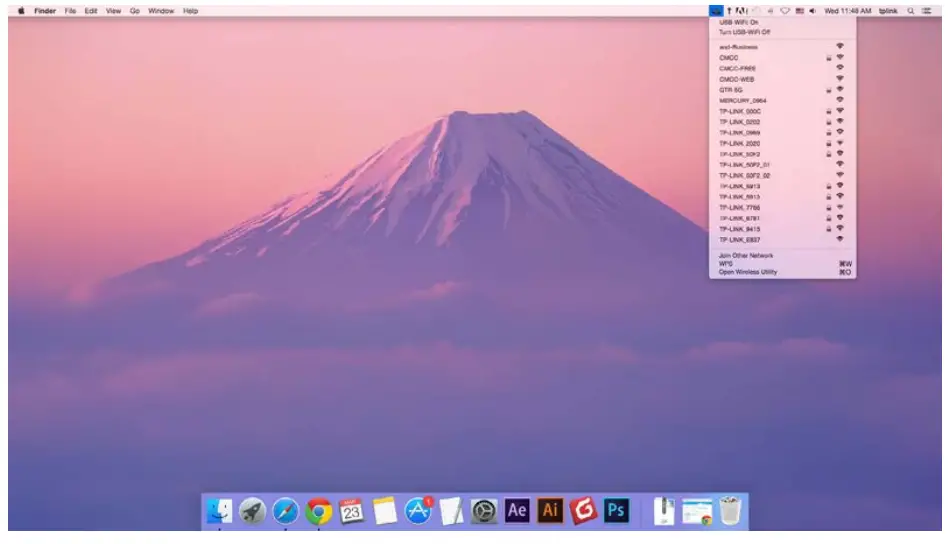Click the volume icon in menu bar
The height and width of the screenshot is (544, 948).
[812, 10]
